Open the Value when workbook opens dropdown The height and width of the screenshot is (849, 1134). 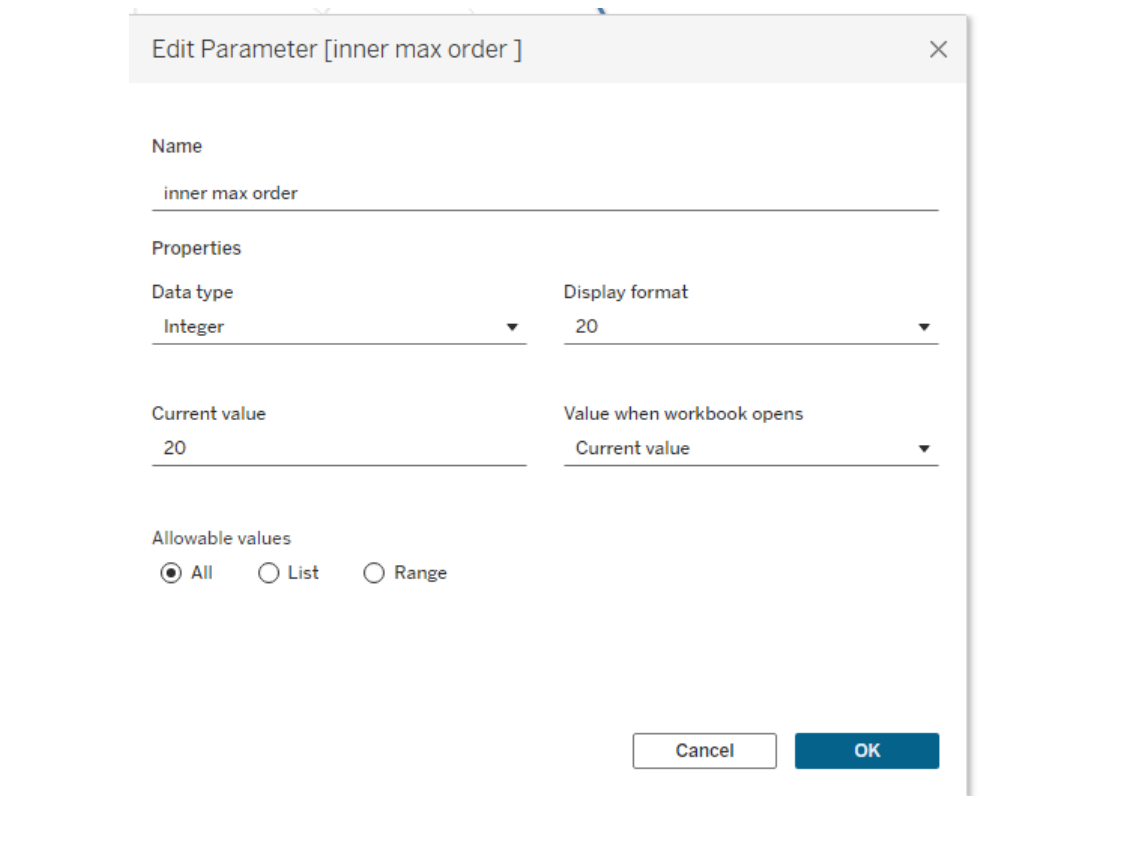pyautogui.click(x=750, y=448)
